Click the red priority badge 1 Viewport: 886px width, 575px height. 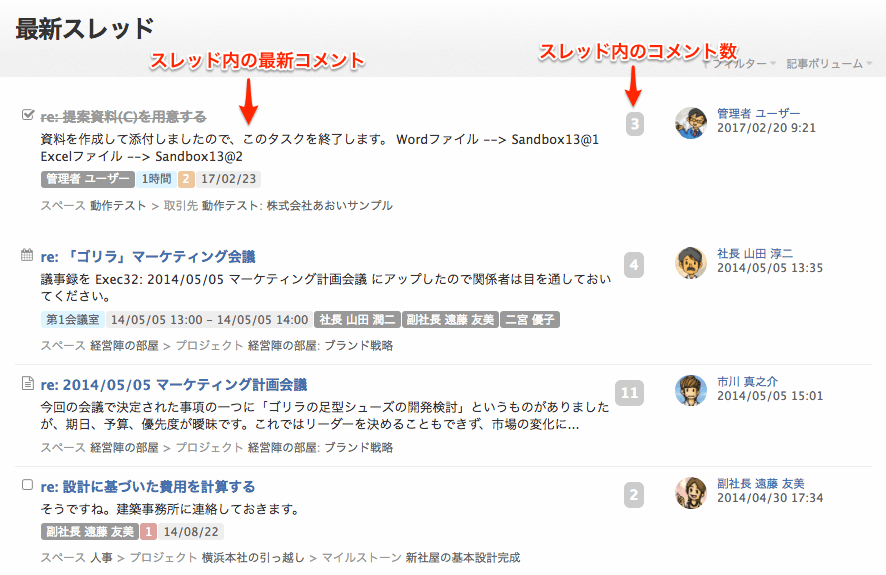coord(148,532)
